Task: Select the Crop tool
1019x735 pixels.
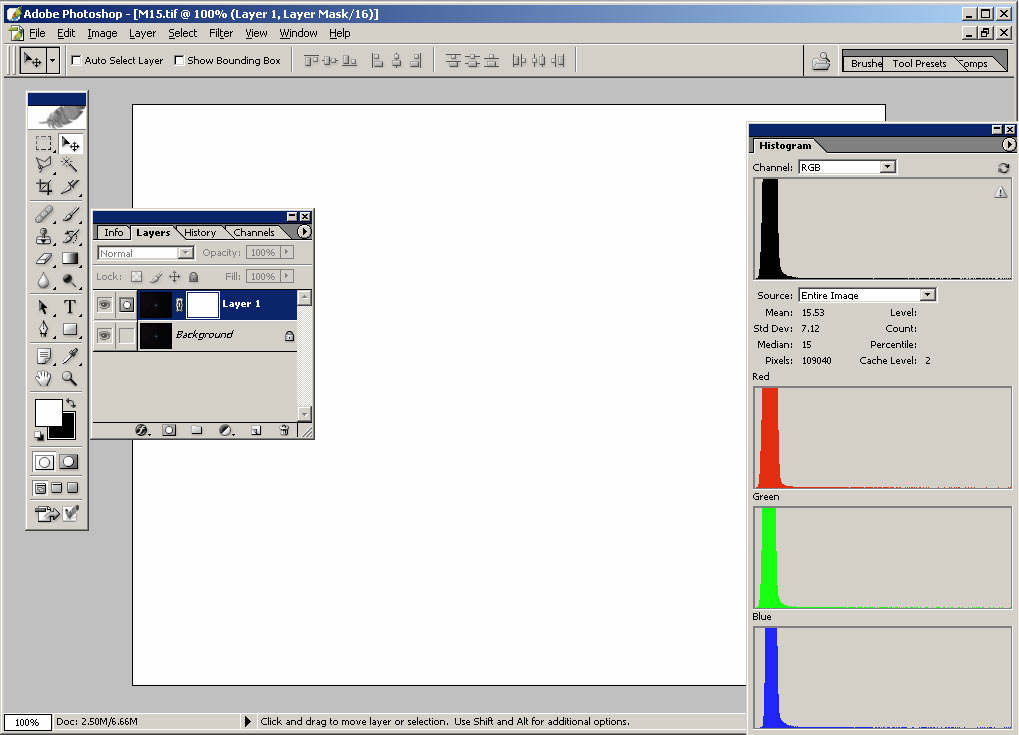Action: (44, 187)
